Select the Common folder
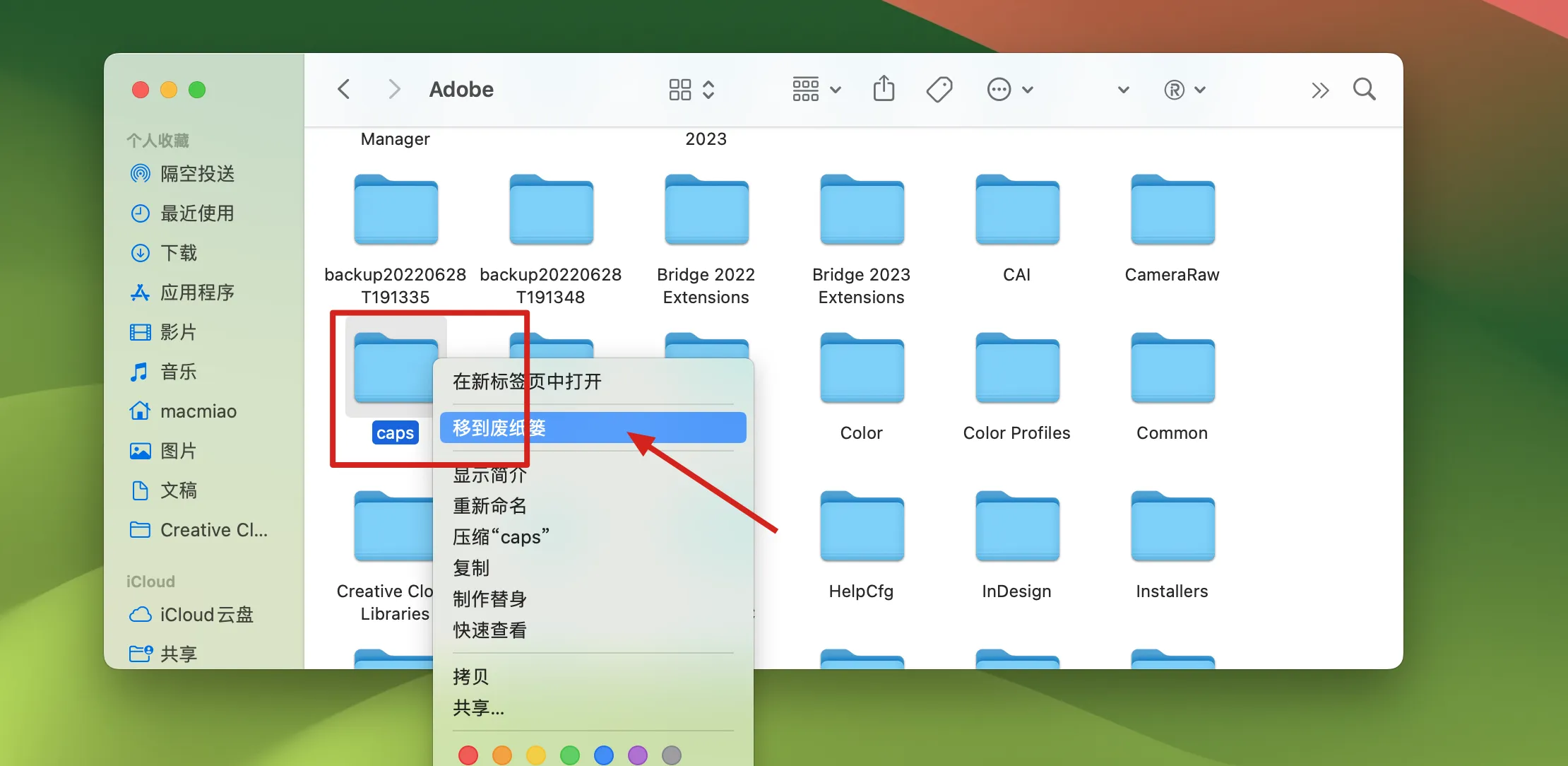 click(x=1172, y=368)
